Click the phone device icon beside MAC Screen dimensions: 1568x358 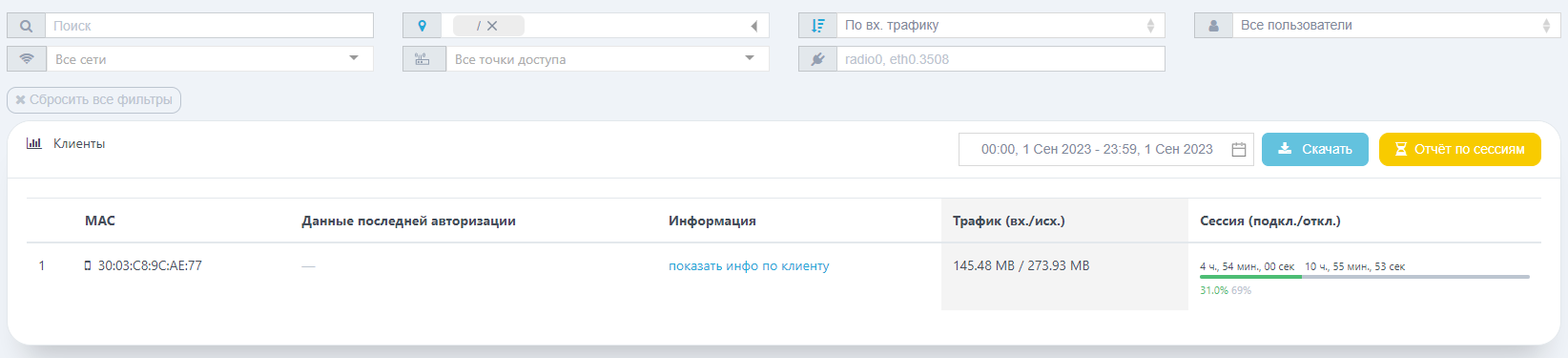(x=88, y=266)
